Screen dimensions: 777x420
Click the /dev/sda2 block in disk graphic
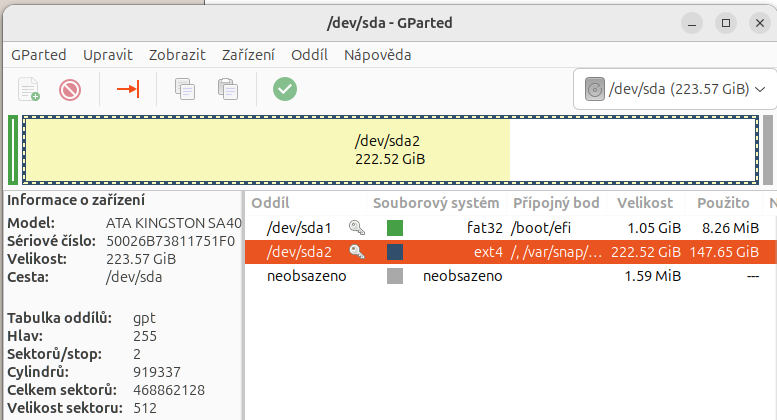(x=390, y=150)
